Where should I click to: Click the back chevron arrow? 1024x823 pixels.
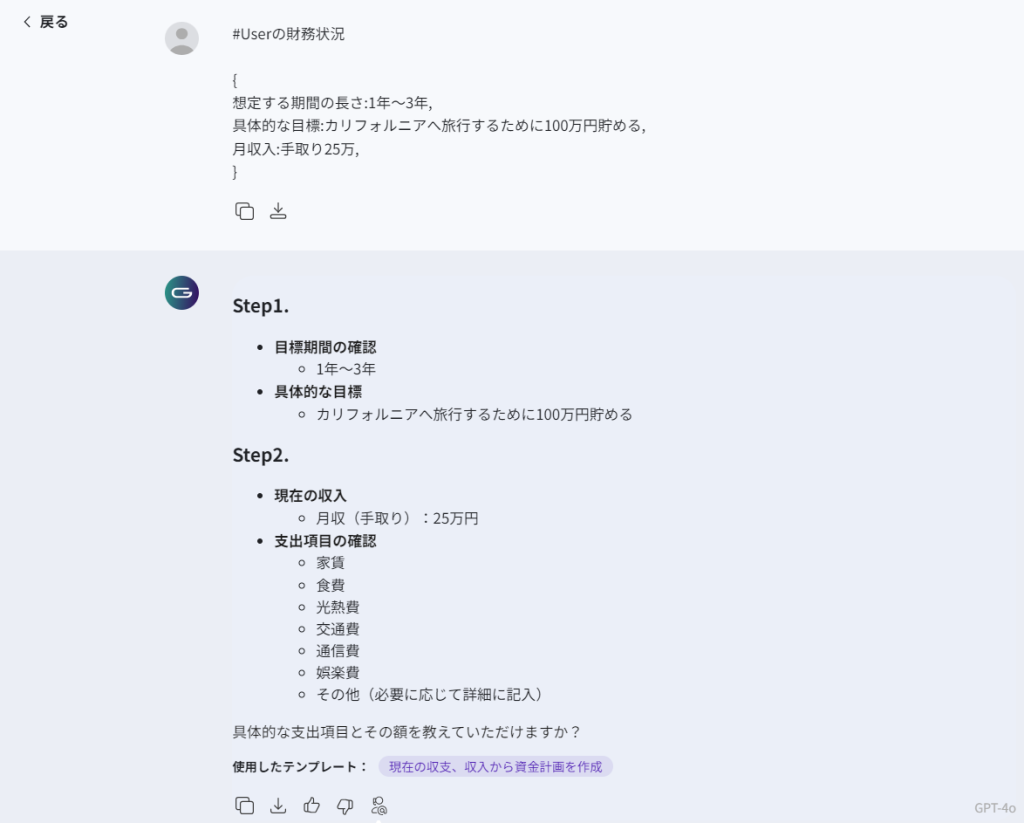point(27,22)
